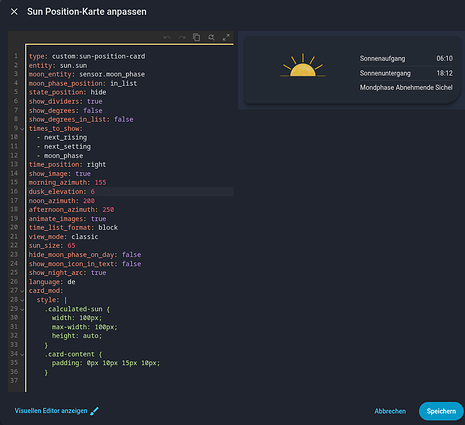Screen dimensions: 465x425
Task: Click the redo arrow in the editor toolbar
Action: (182, 37)
